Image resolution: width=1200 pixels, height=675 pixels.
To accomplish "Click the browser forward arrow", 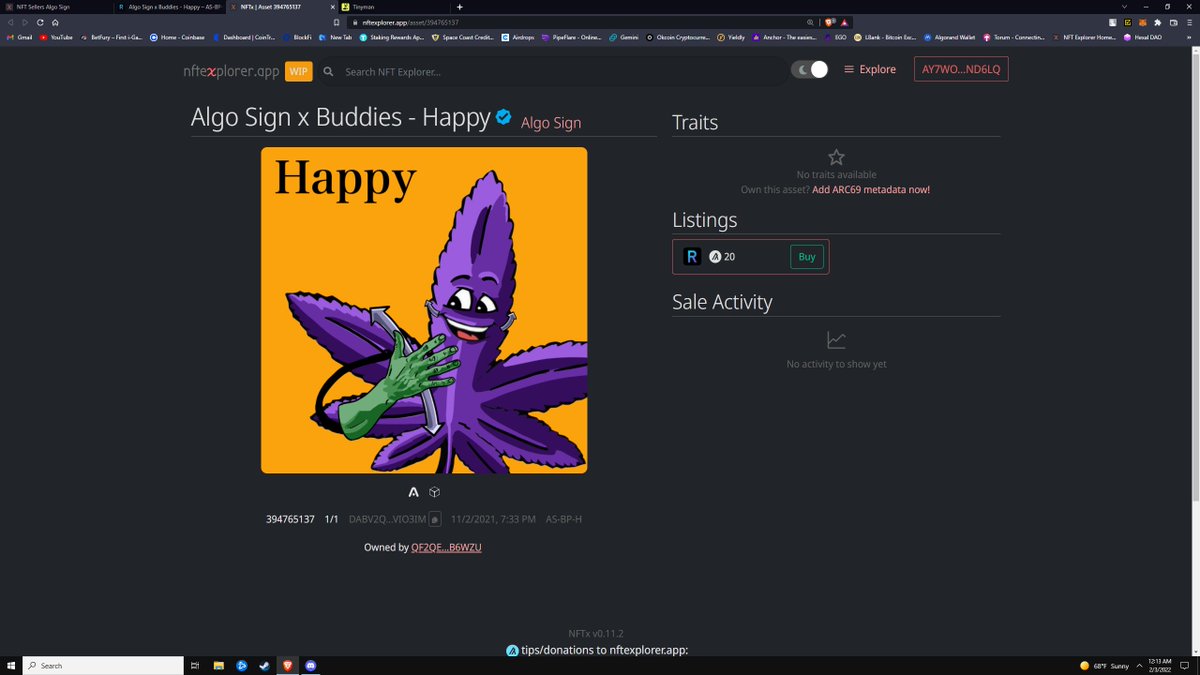I will 25,22.
